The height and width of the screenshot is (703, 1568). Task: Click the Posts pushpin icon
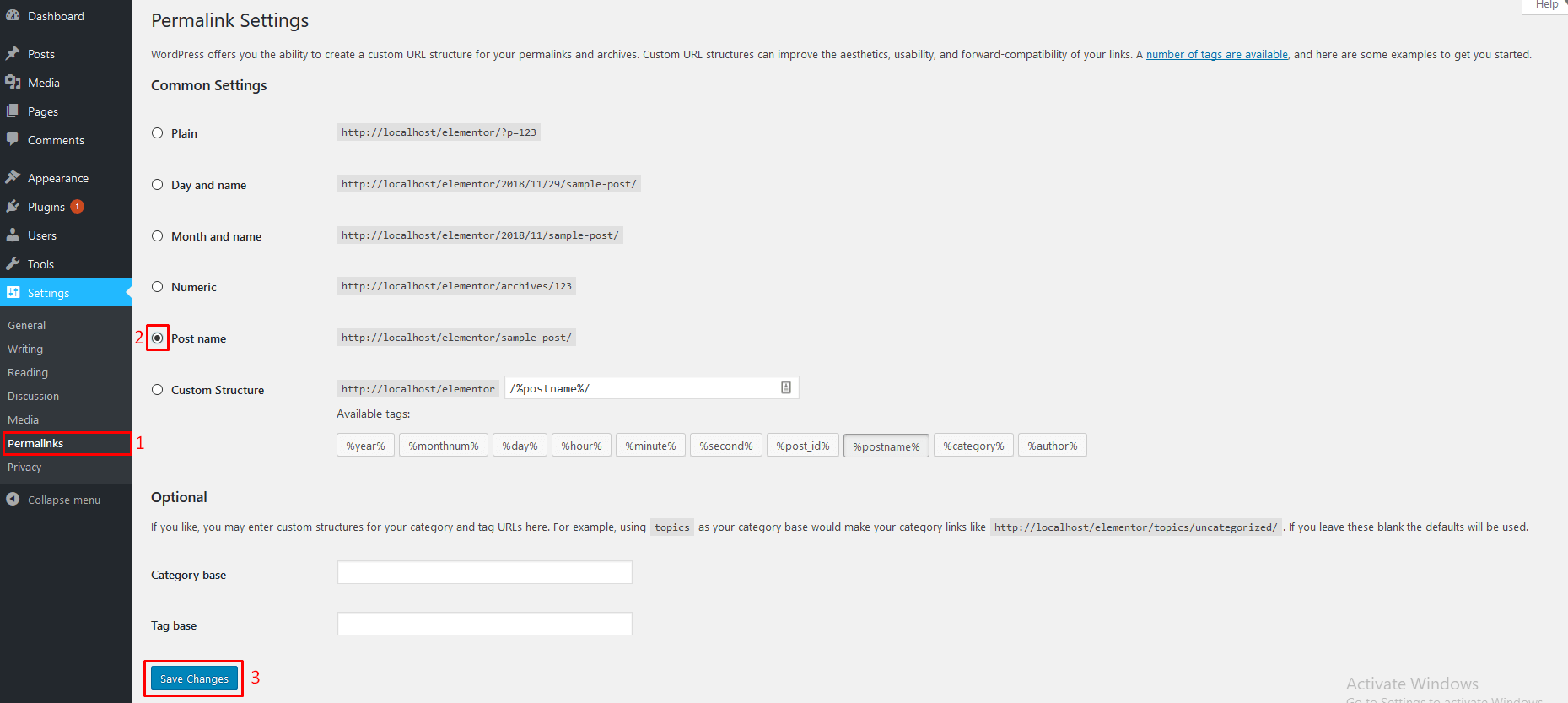pos(13,54)
